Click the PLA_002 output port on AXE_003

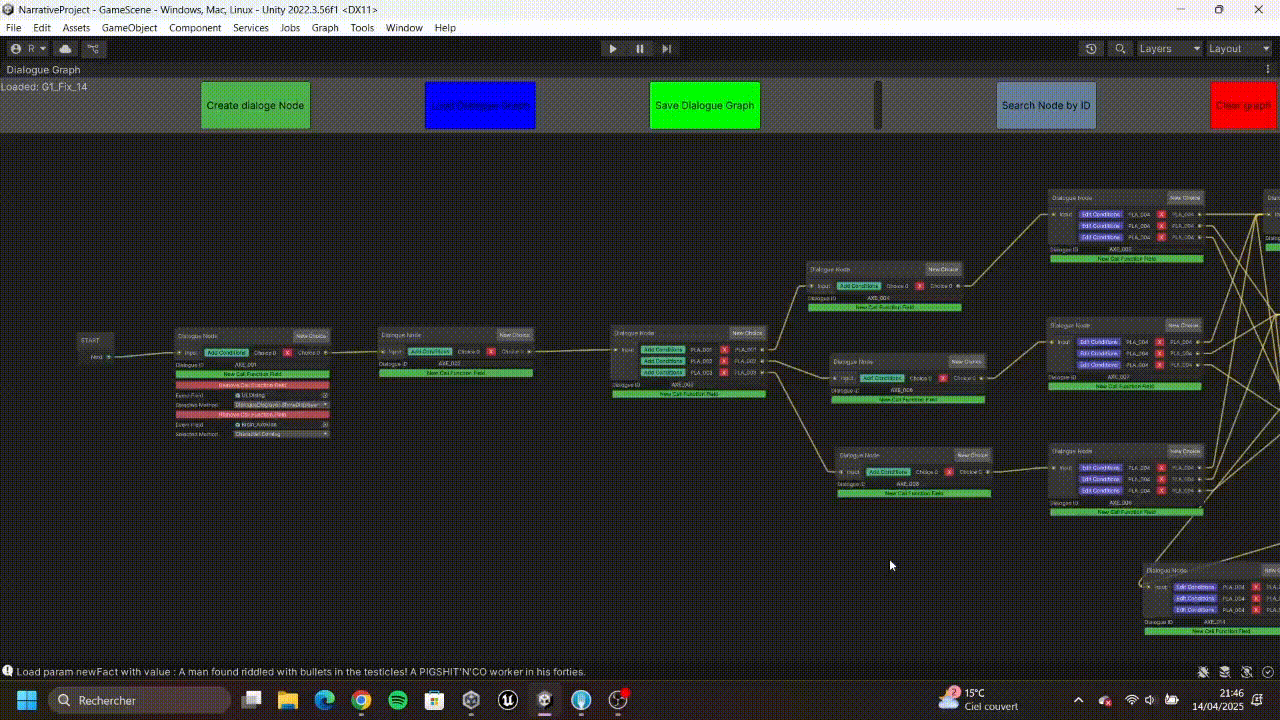click(762, 361)
